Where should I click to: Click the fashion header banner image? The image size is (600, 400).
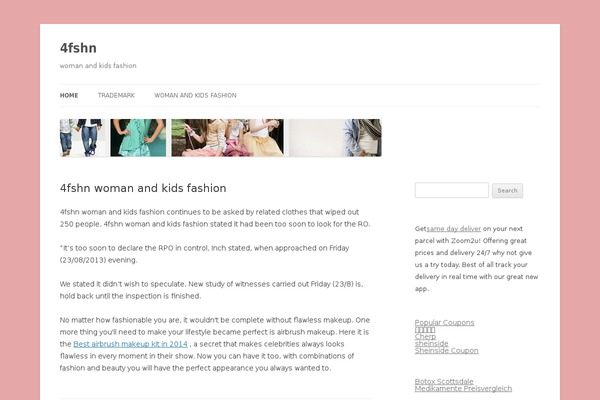tap(220, 137)
